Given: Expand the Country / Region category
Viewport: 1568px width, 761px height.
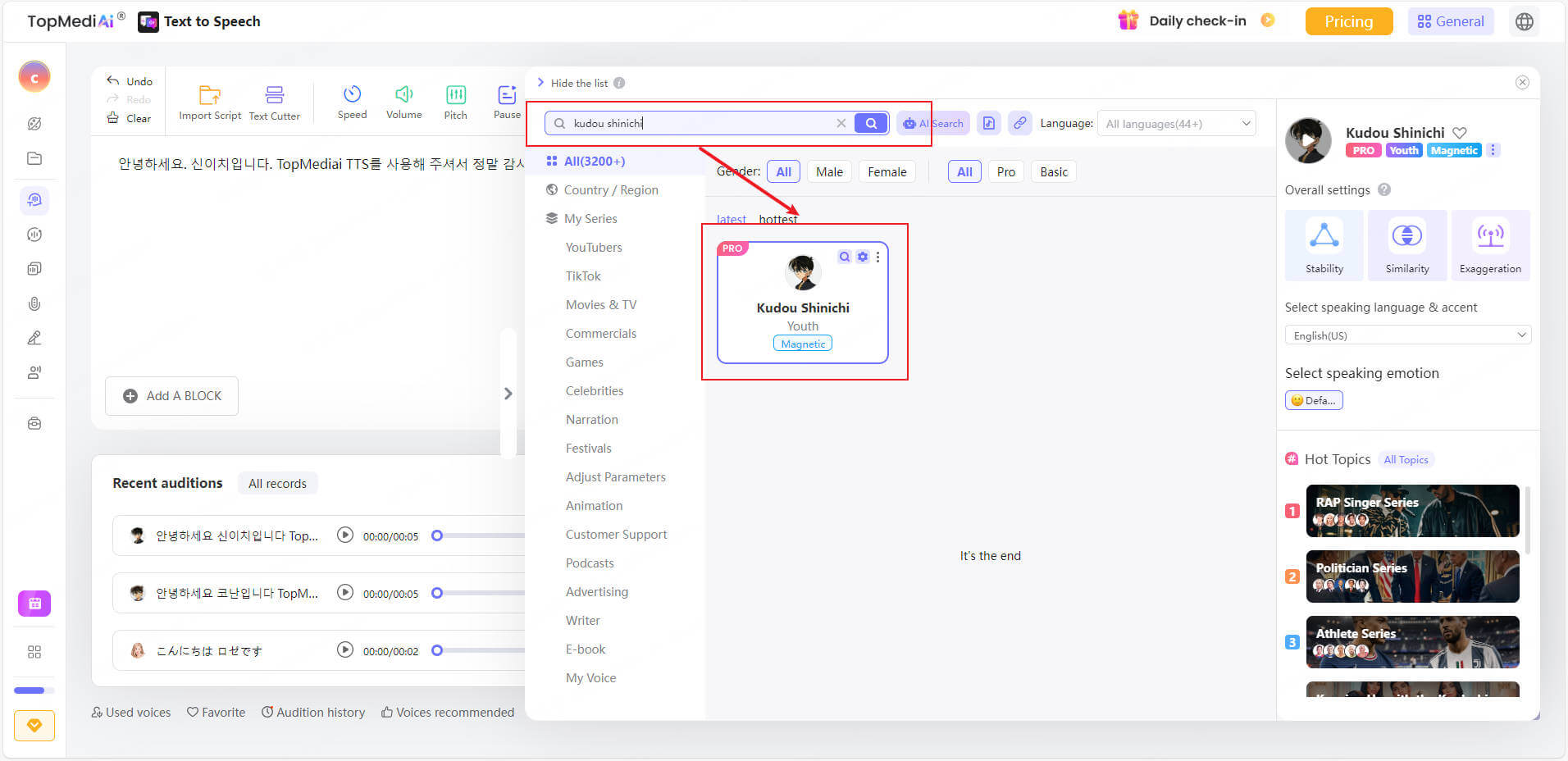Looking at the screenshot, I should (610, 189).
